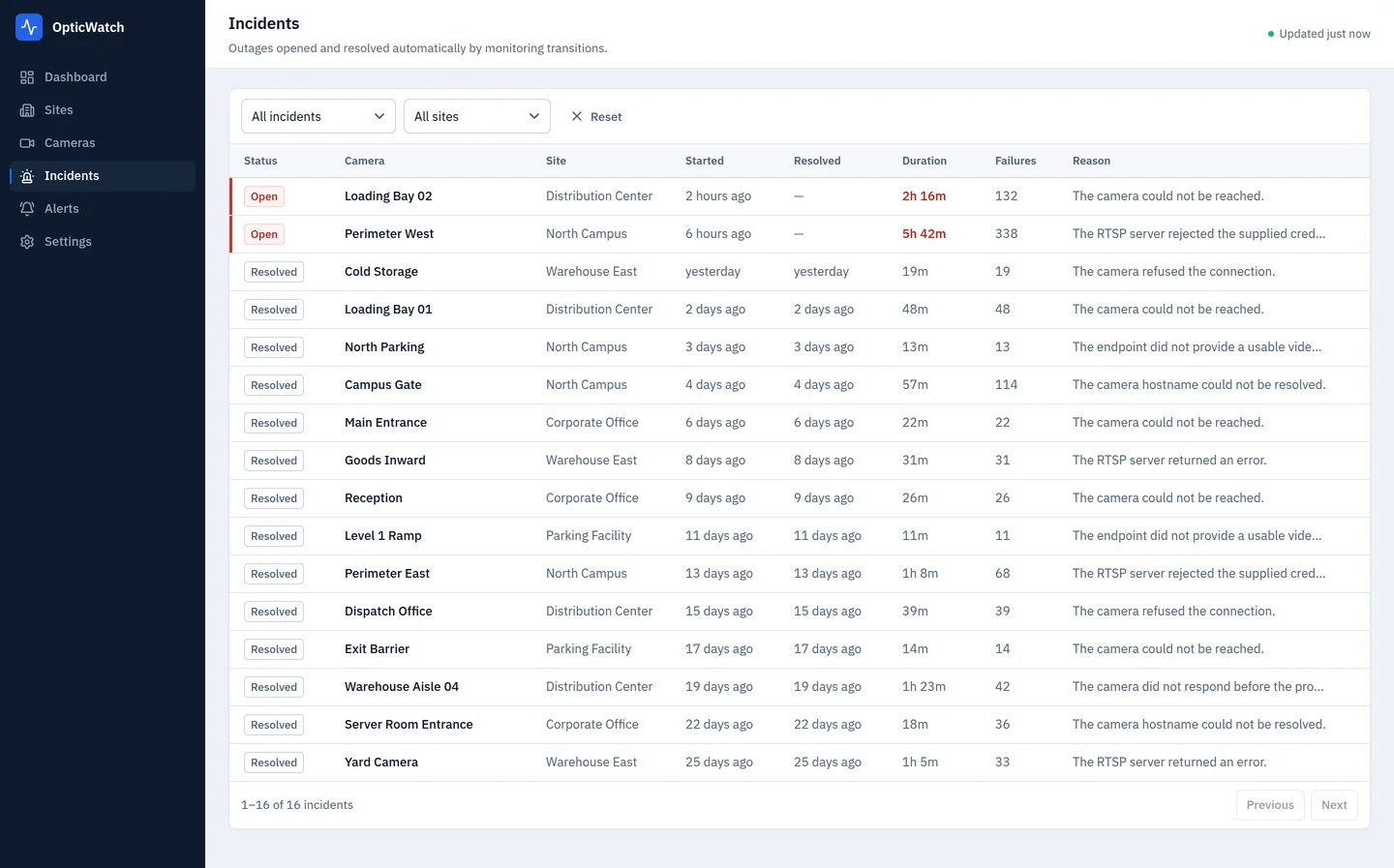Click the Goods Inward camera name
This screenshot has height=868, width=1394.
tap(385, 461)
